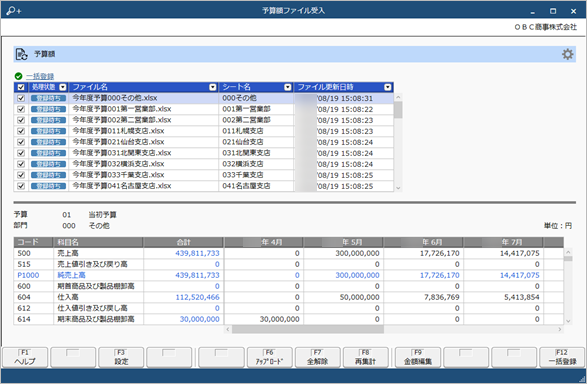Click the search plus icon in title bar

[x=14, y=11]
